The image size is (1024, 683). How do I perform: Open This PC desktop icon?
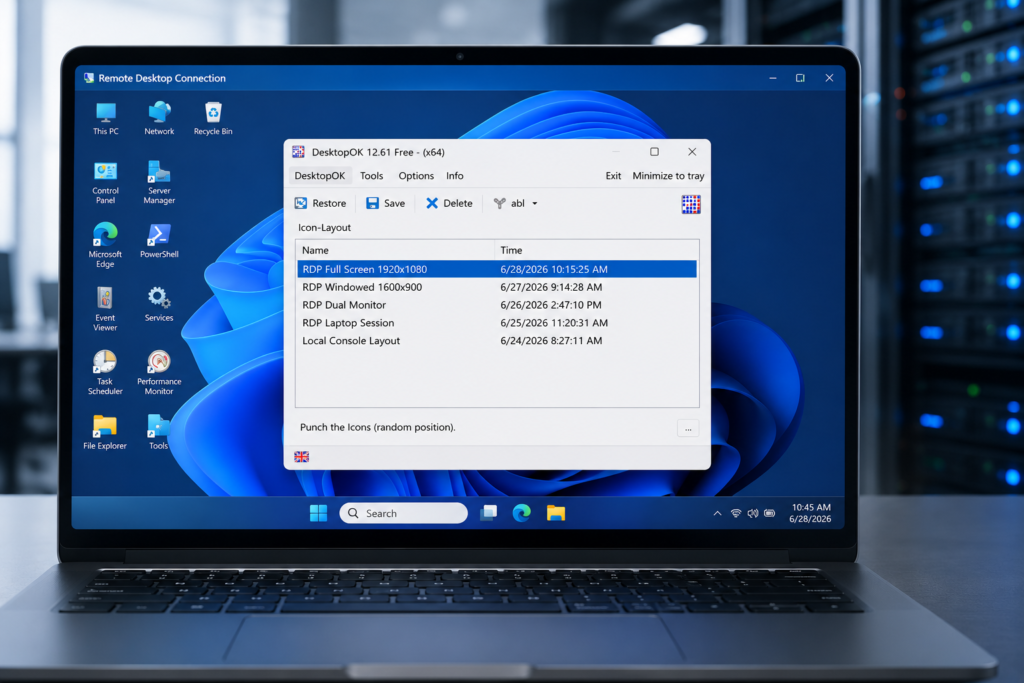point(105,118)
